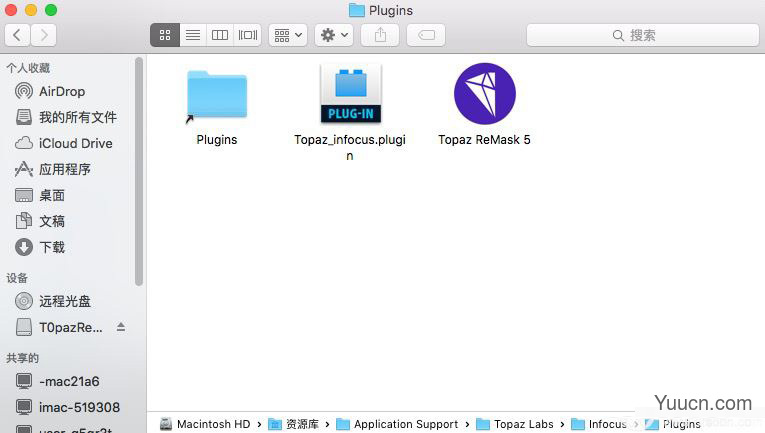Image resolution: width=765 pixels, height=433 pixels.
Task: Select the Plugins folder alias icon
Action: (217, 96)
